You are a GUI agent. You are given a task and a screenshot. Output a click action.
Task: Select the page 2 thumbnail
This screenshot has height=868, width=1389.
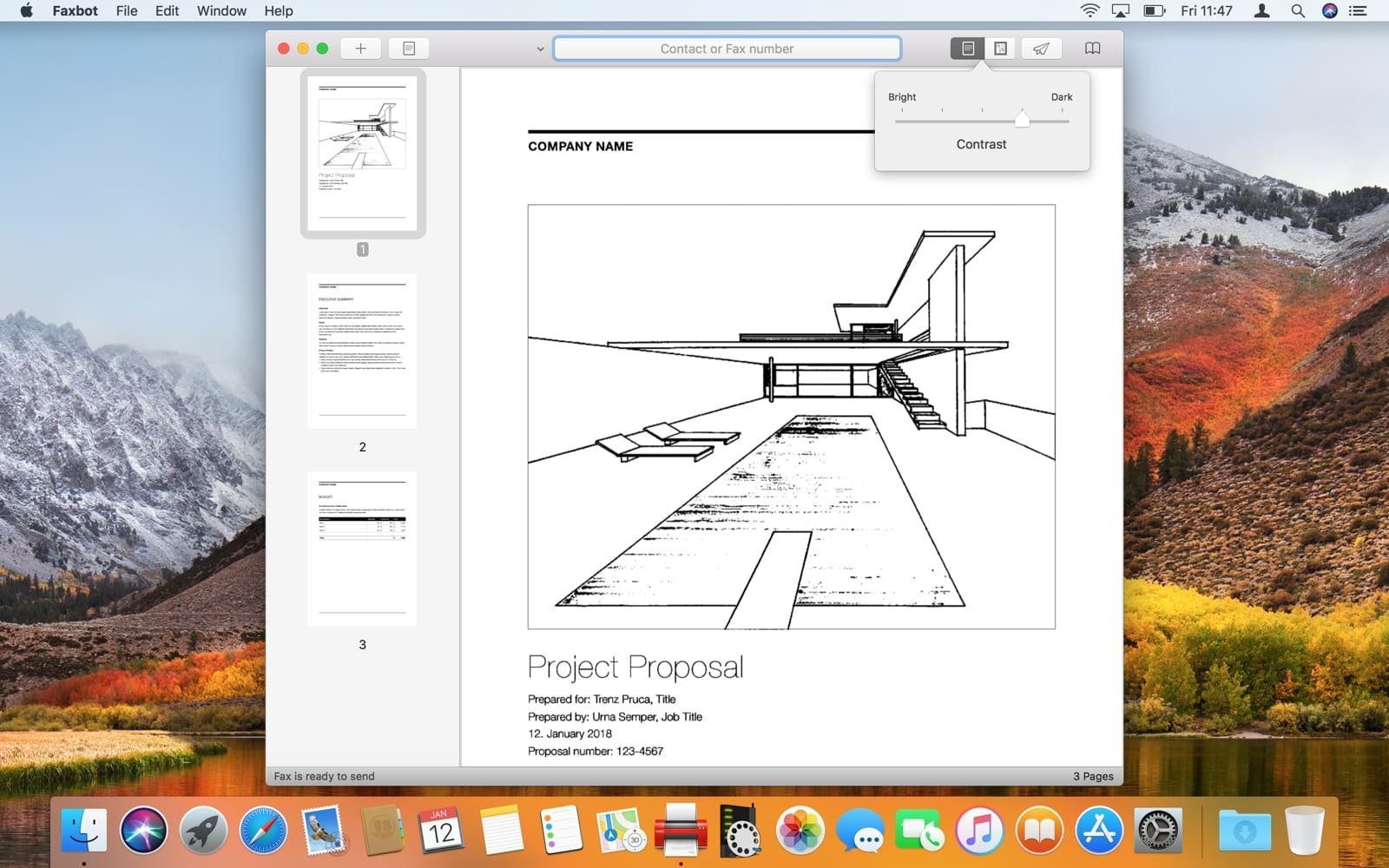(x=362, y=351)
